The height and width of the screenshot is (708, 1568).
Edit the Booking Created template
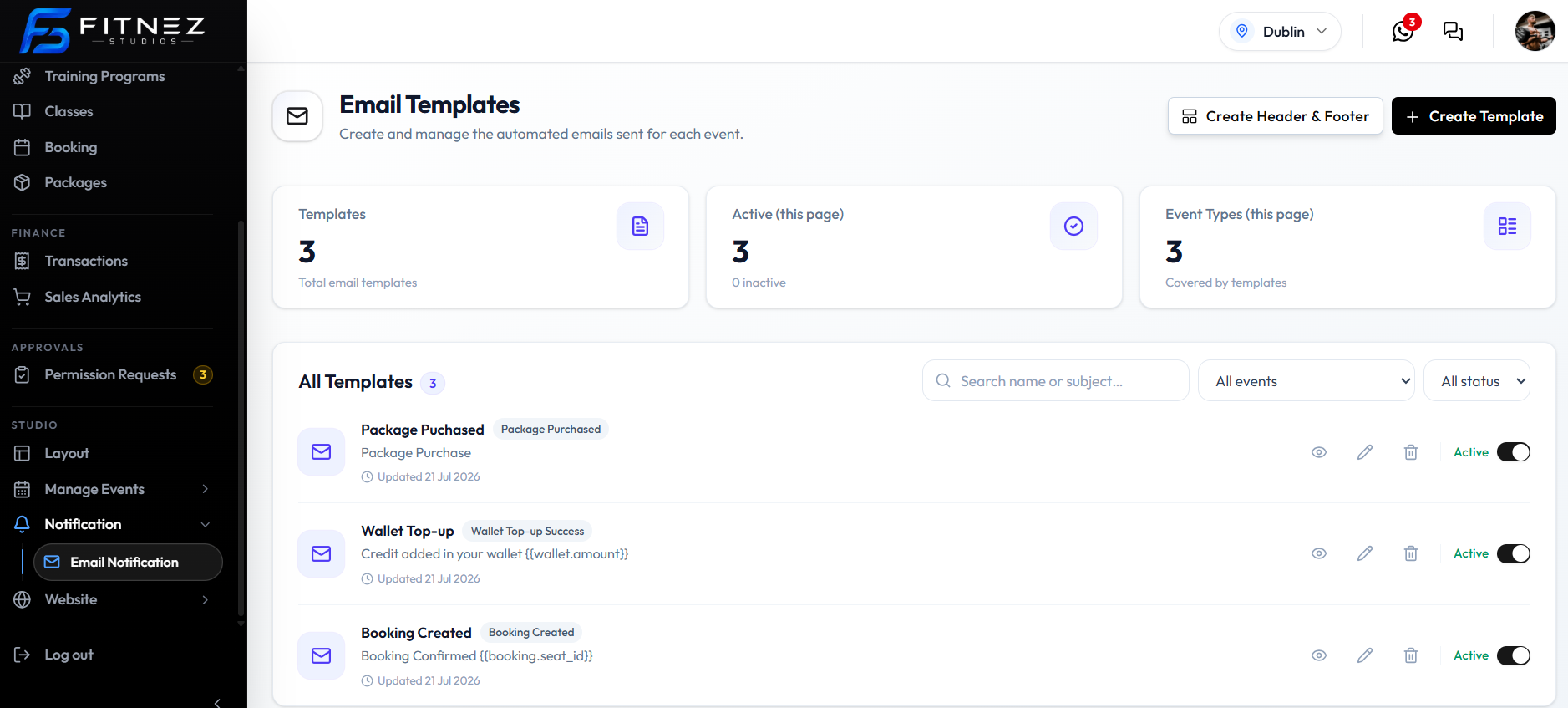point(1365,655)
